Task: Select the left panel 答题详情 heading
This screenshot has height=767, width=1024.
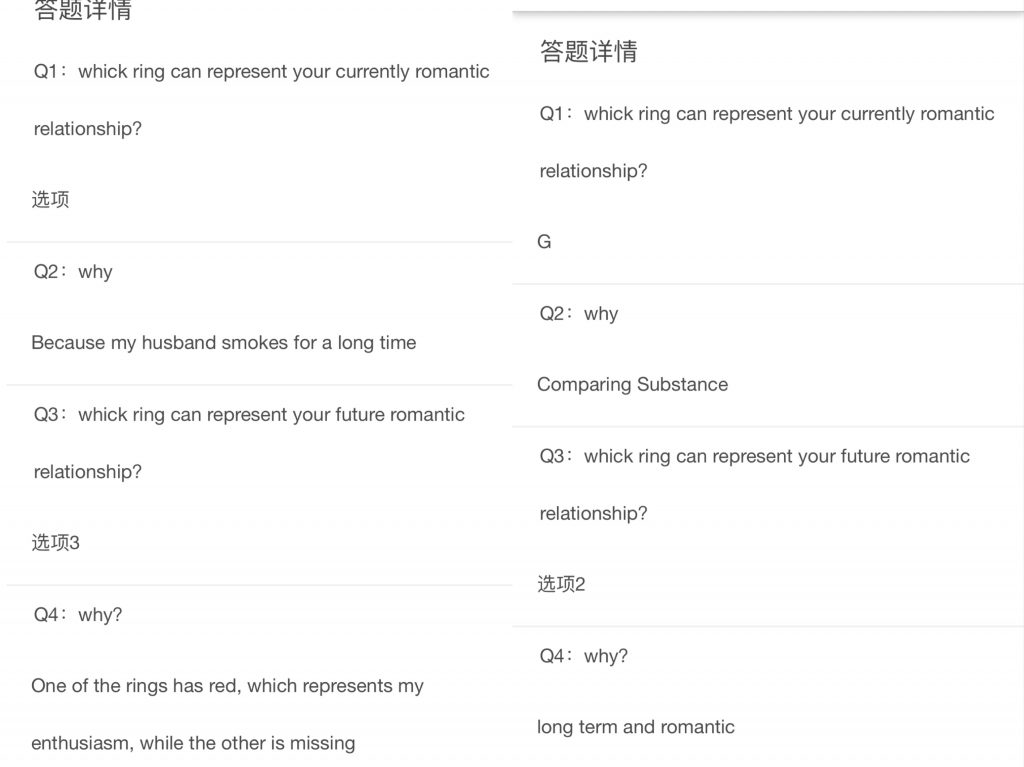Action: 83,10
